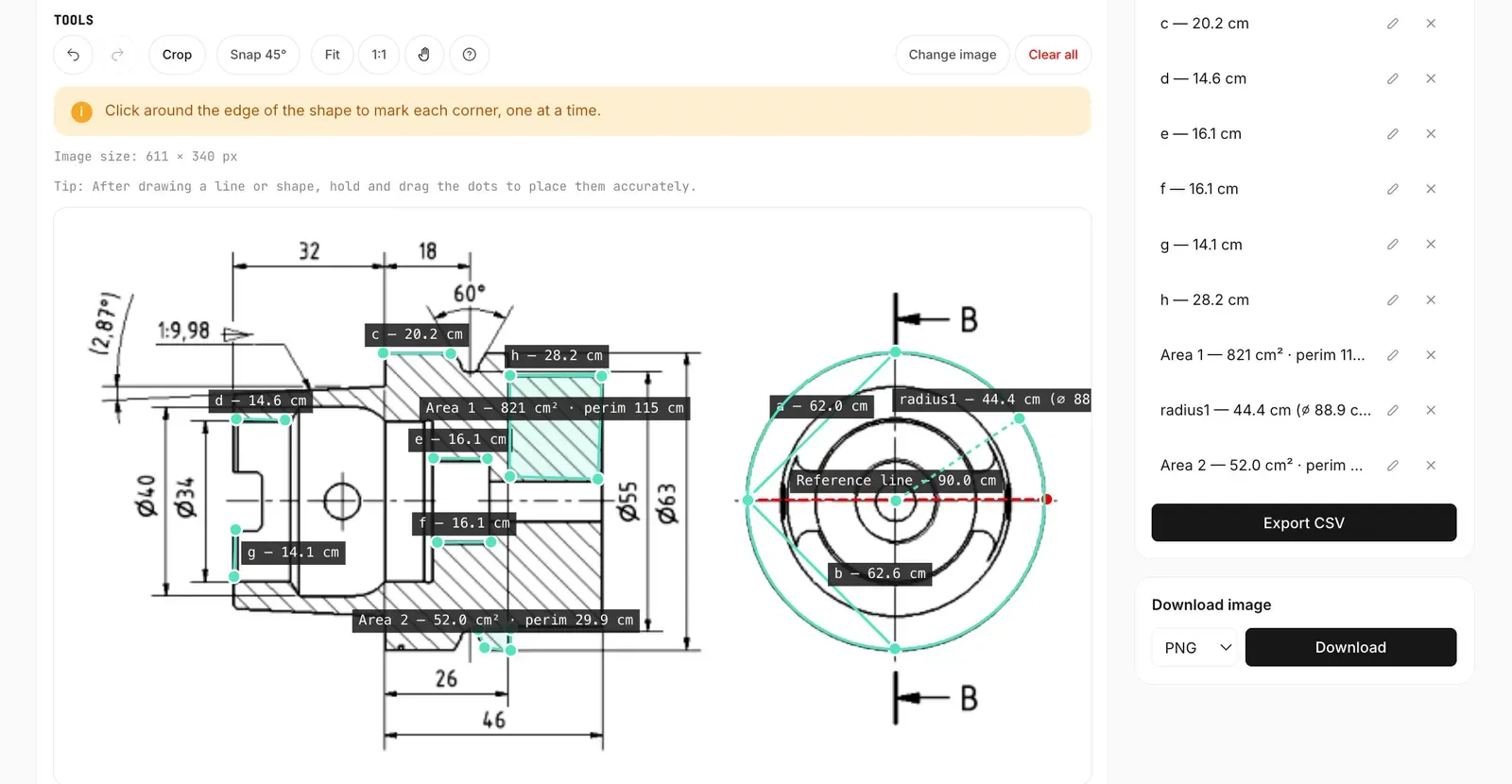Select the 'Area 1 — 821 cm²' label on canvas
Screen dimensions: 1512x784
coord(555,408)
